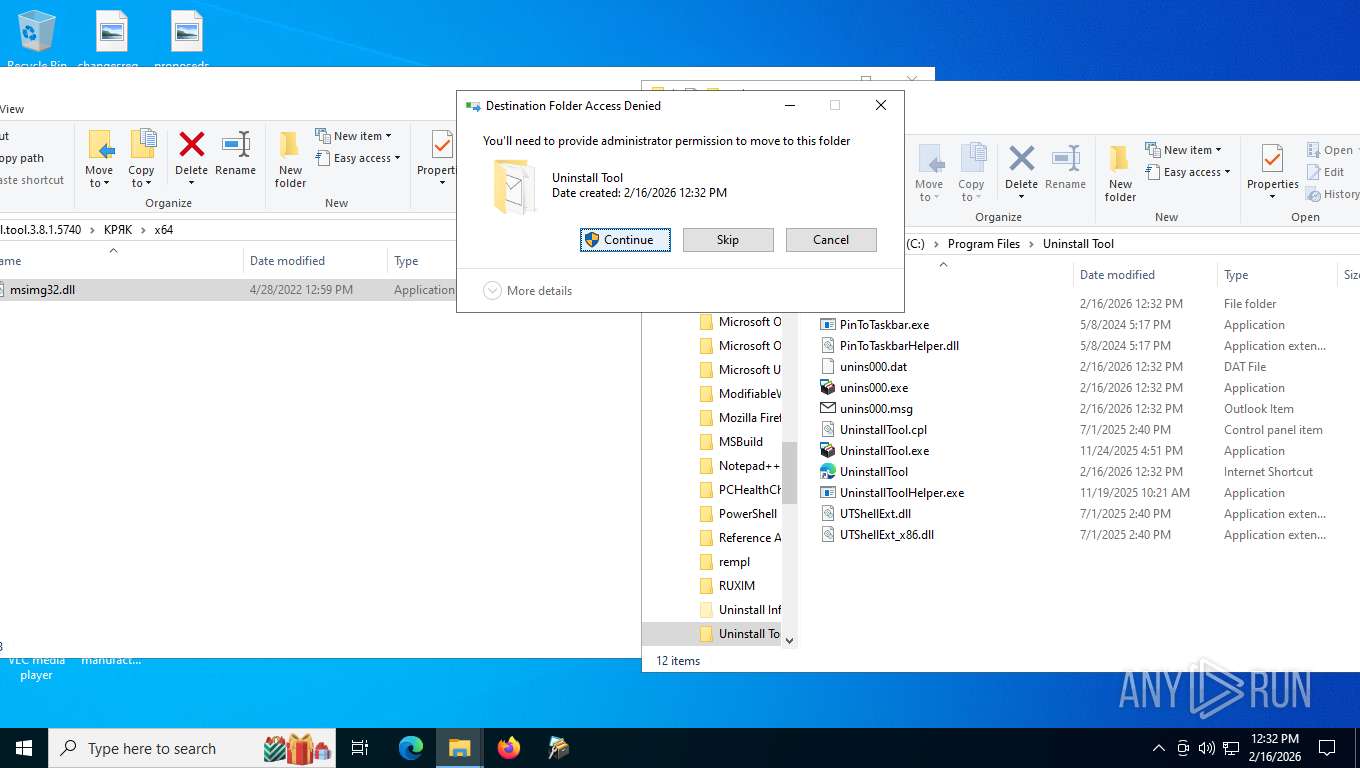Click x64 breadcrumb in left address bar

point(163,230)
